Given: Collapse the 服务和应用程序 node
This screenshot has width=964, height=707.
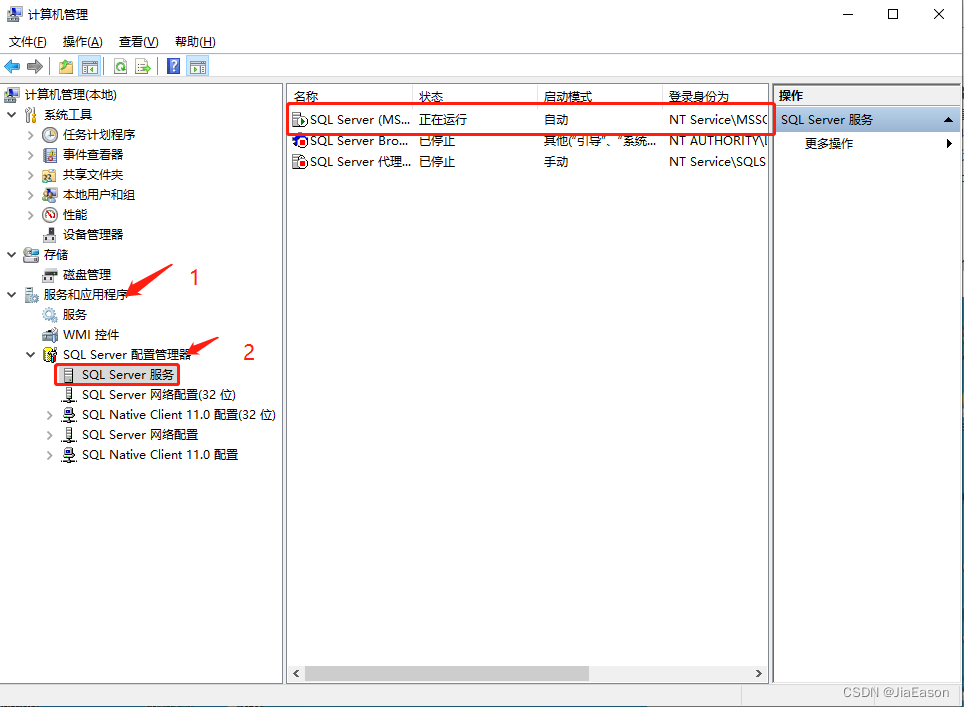Looking at the screenshot, I should coord(11,294).
